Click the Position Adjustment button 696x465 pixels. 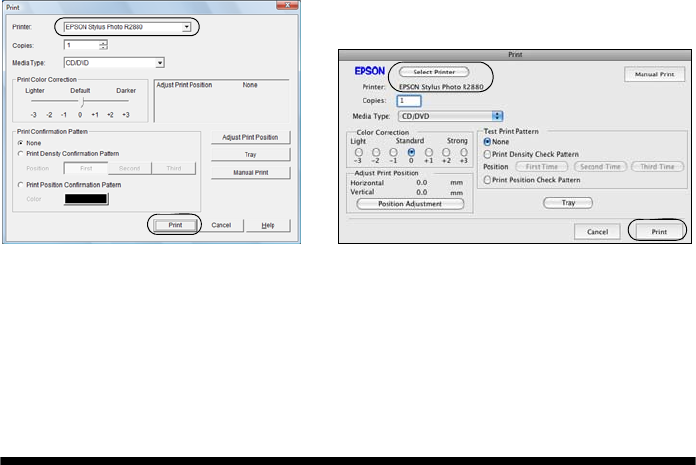pos(410,204)
